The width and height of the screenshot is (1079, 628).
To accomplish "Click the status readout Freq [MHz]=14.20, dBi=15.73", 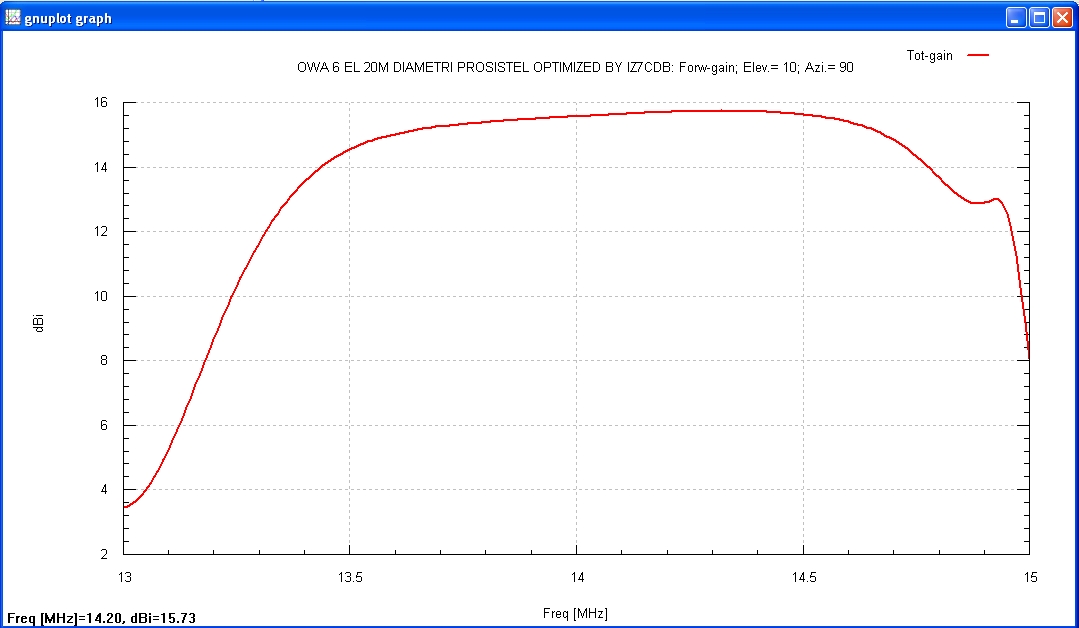I will pyautogui.click(x=101, y=618).
